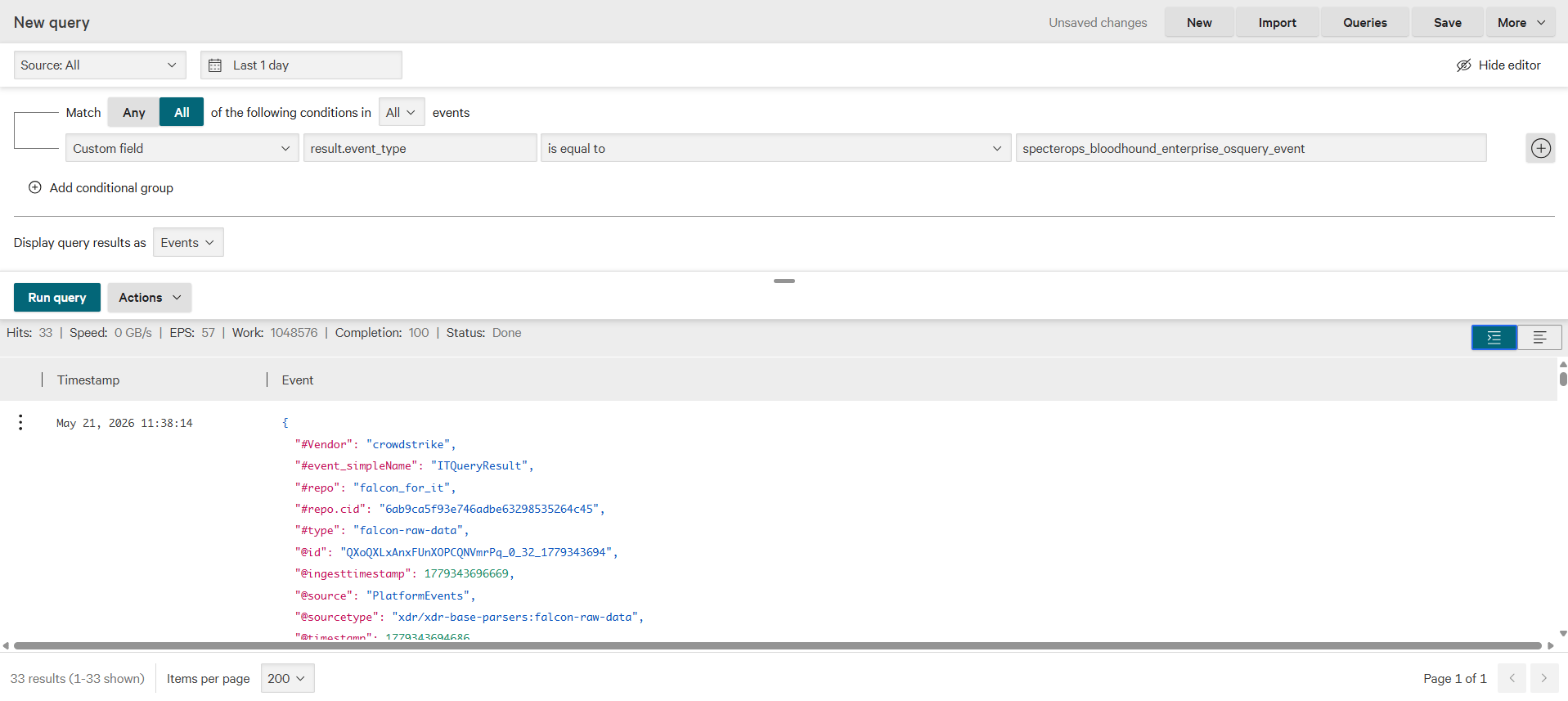The height and width of the screenshot is (701, 1568).
Task: Click the result.event_type field input
Action: pyautogui.click(x=420, y=148)
